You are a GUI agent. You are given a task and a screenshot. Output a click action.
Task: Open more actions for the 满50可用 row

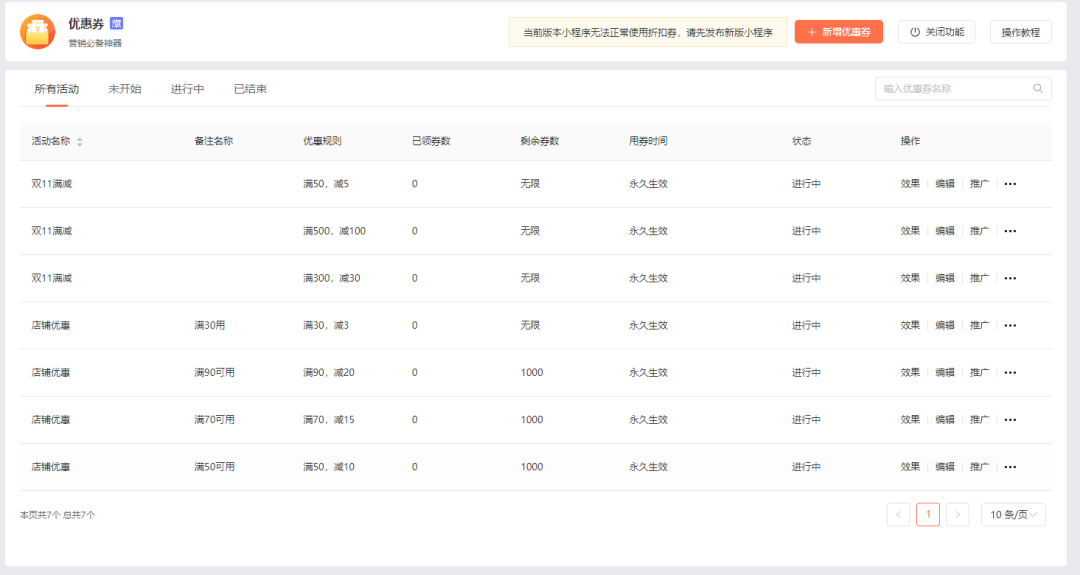1010,467
